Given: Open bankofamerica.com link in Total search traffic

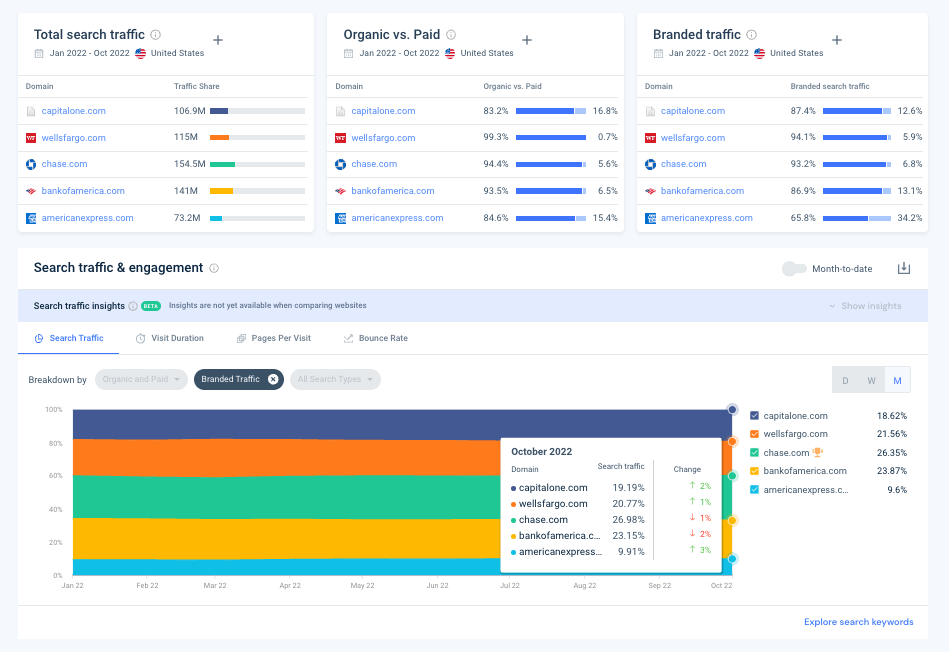Looking at the screenshot, I should (x=83, y=191).
